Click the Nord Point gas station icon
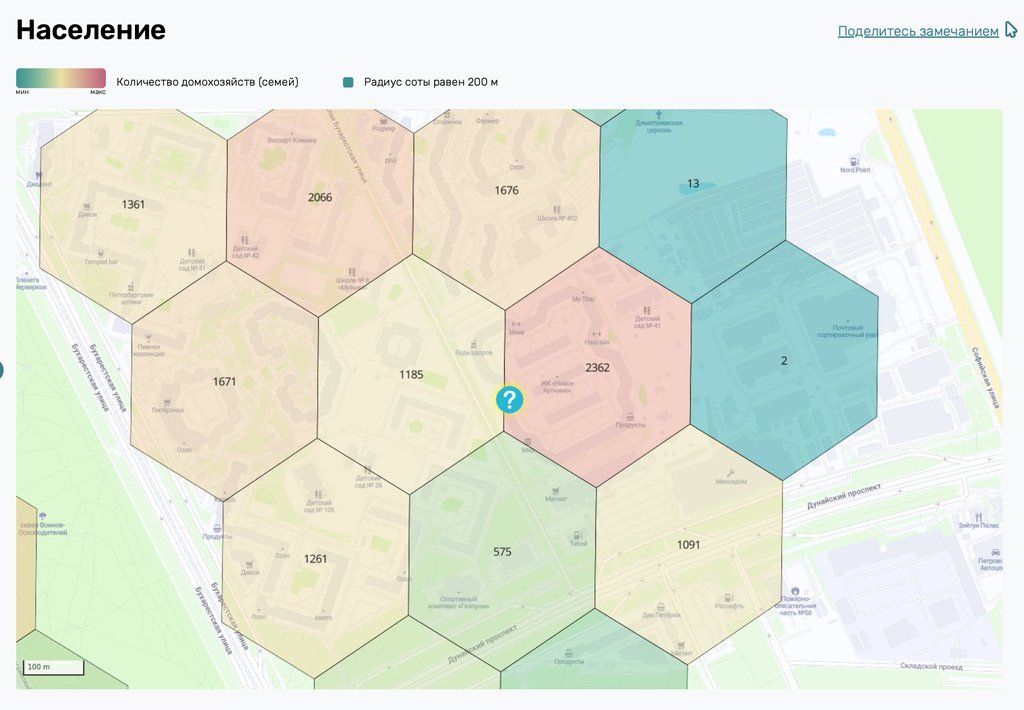Viewport: 1024px width, 710px height. click(x=854, y=159)
